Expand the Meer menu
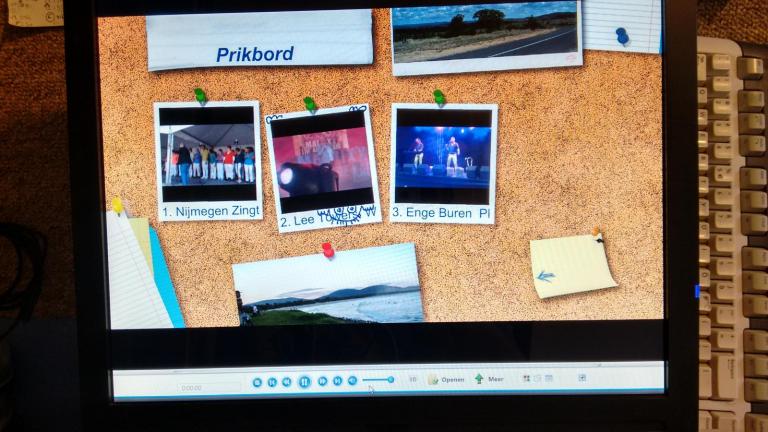 click(488, 380)
